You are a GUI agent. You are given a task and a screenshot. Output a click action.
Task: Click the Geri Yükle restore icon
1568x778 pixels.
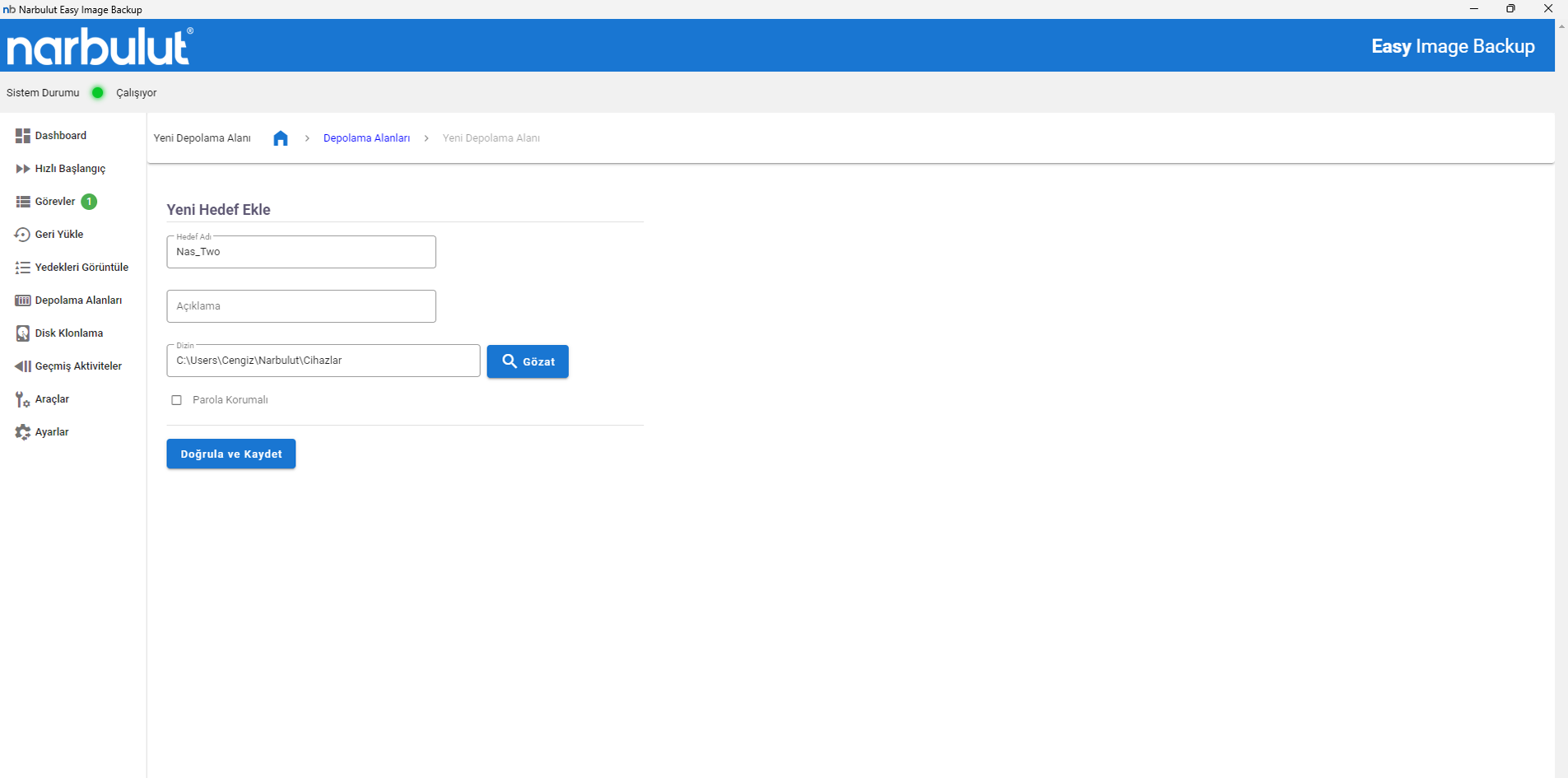click(x=22, y=235)
